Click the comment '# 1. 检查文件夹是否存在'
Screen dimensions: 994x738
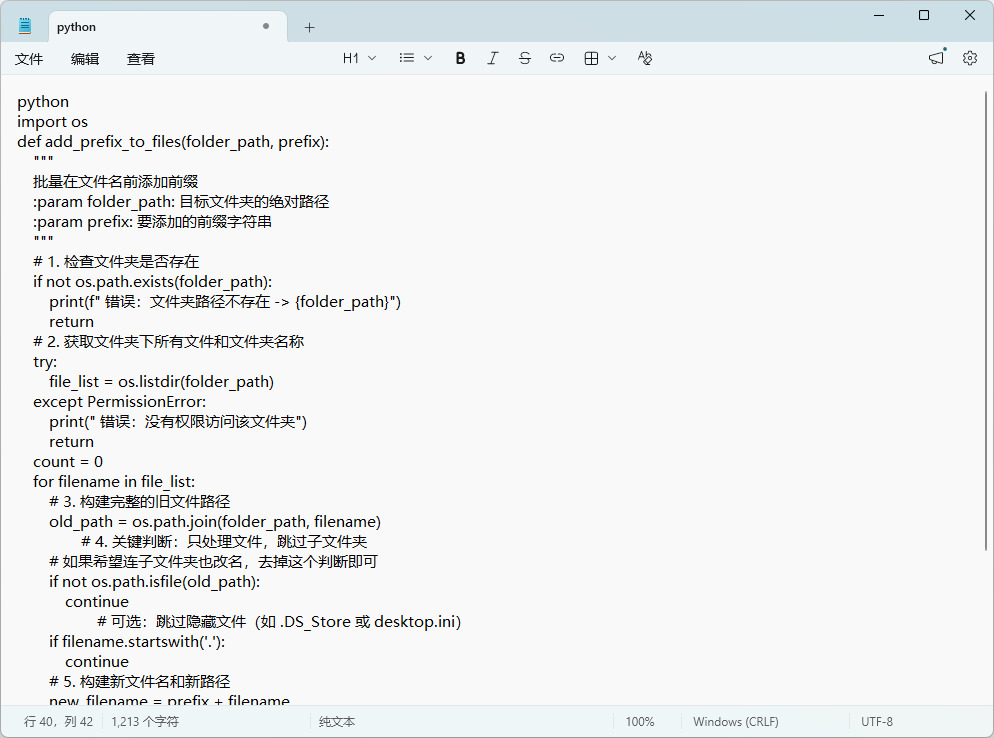click(x=116, y=262)
